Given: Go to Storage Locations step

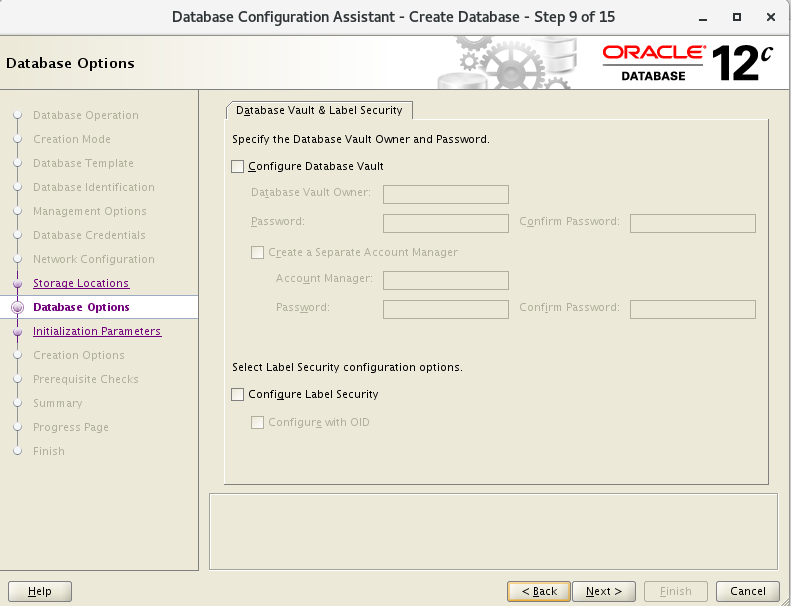Looking at the screenshot, I should (81, 284).
